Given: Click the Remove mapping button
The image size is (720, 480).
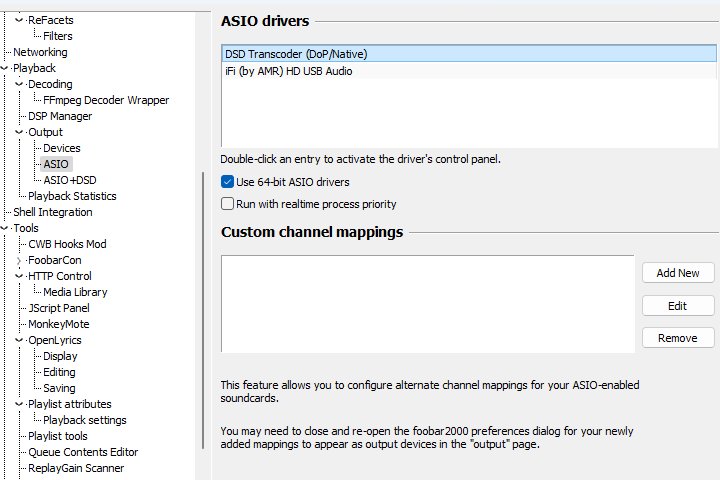Looking at the screenshot, I should 677,338.
